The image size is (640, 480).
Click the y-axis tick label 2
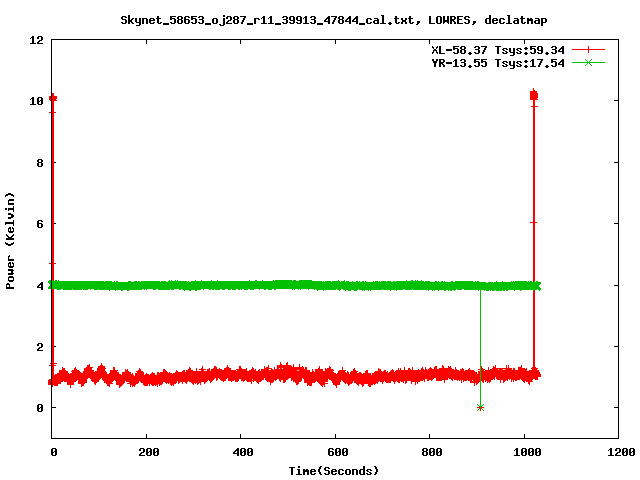tap(40, 347)
